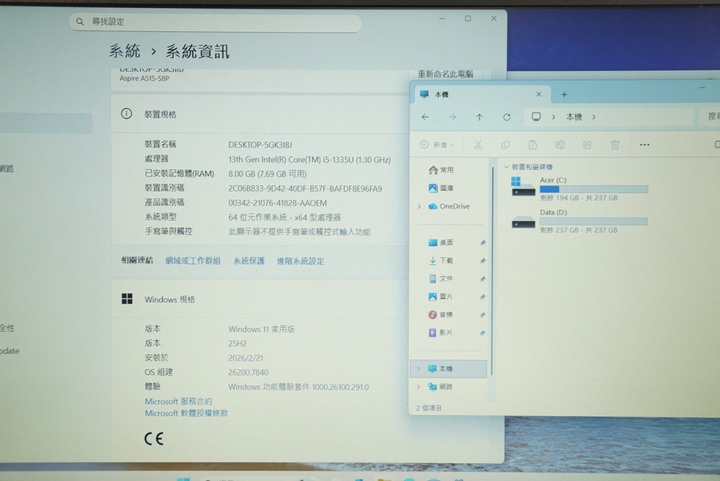Click the Back arrow in File Explorer
Screen dimensions: 720x481
click(425, 117)
